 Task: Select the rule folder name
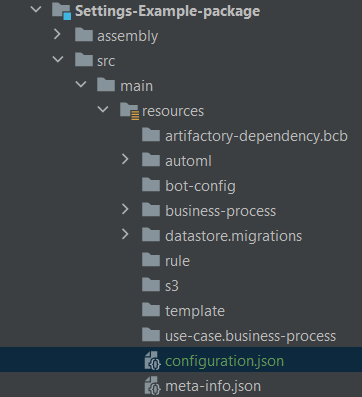click(x=177, y=261)
